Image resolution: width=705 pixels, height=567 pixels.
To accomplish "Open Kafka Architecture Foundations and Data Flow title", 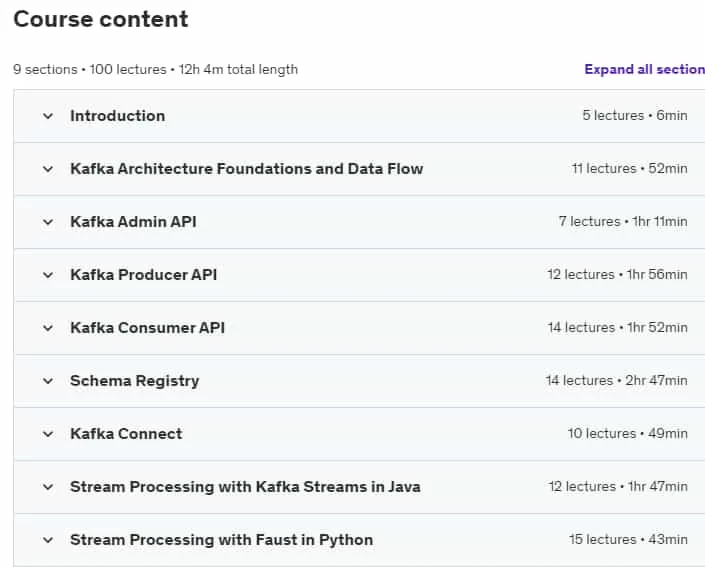I will (247, 169).
